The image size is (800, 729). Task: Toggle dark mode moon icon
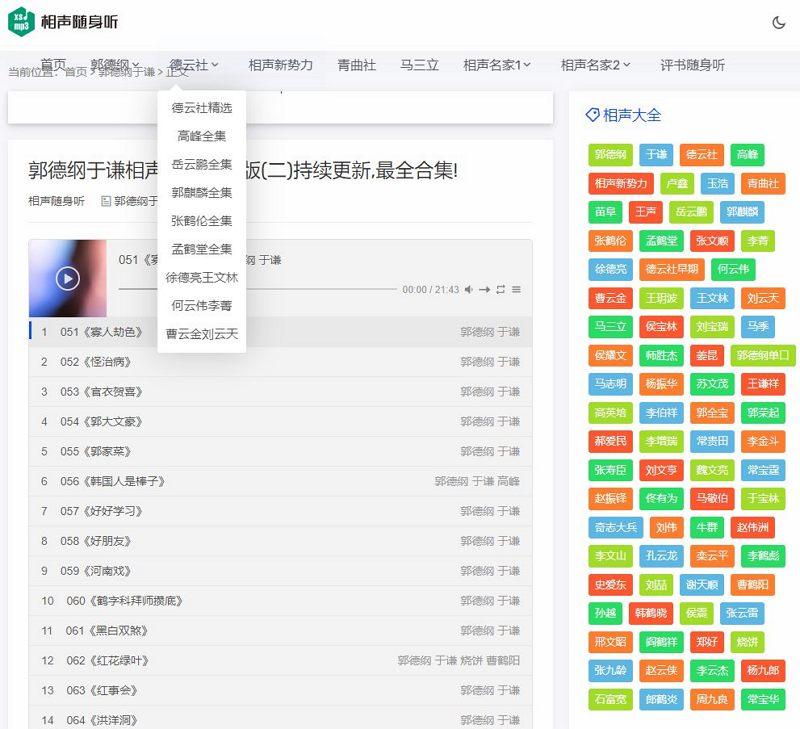pos(779,22)
